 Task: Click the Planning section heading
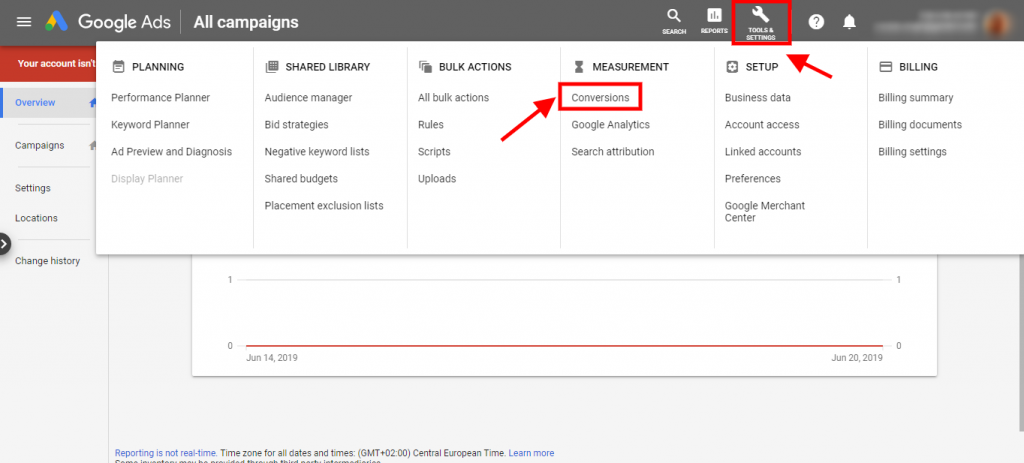(148, 67)
